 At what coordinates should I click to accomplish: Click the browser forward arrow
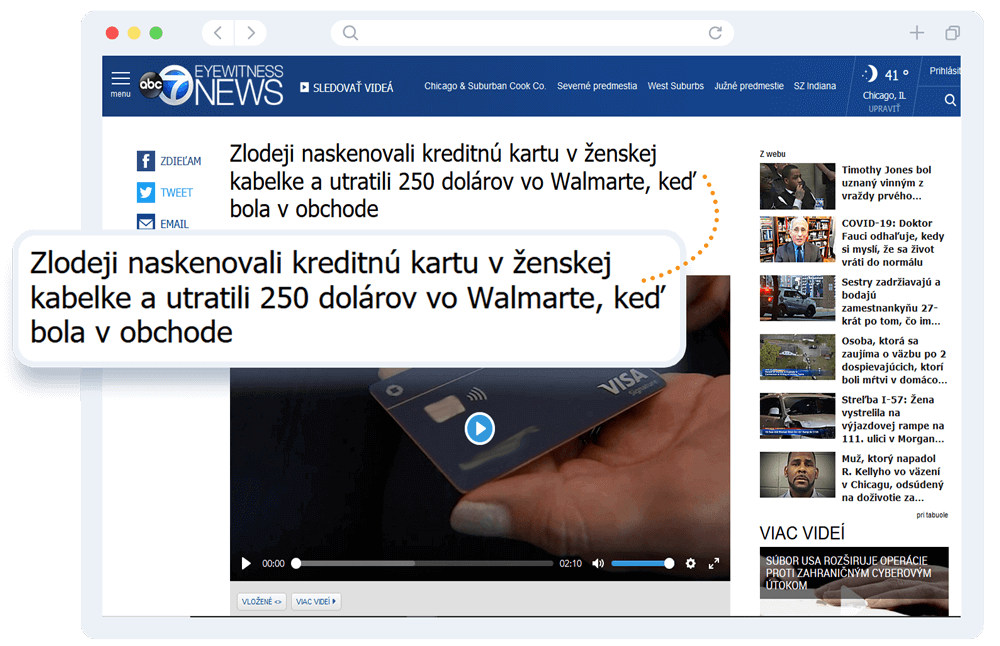[x=251, y=33]
